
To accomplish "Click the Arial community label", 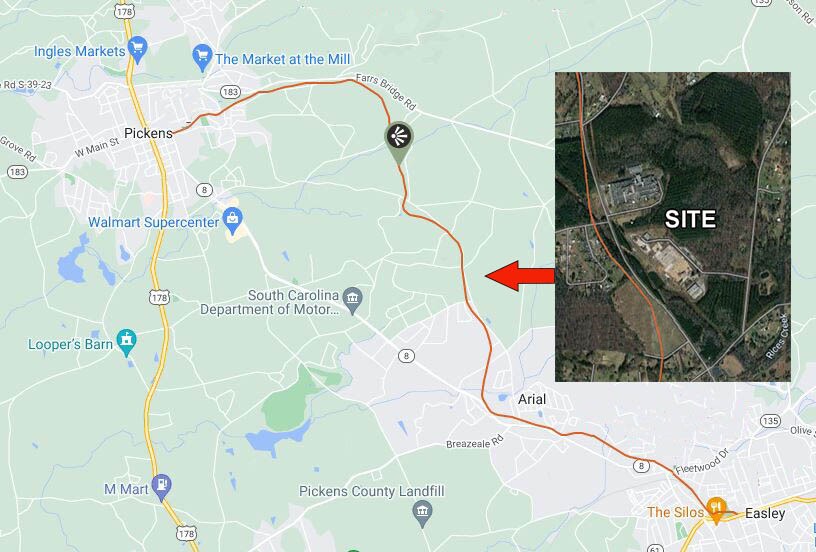I will (x=532, y=399).
